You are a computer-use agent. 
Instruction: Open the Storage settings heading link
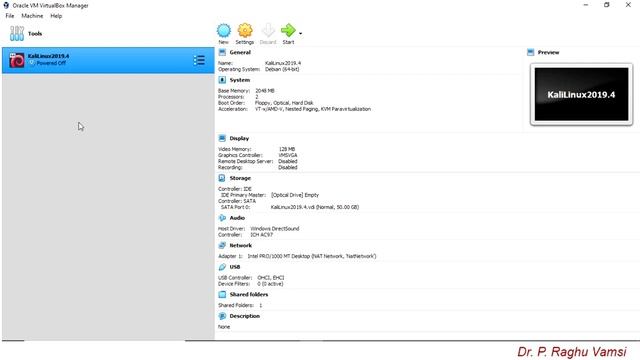(240, 178)
